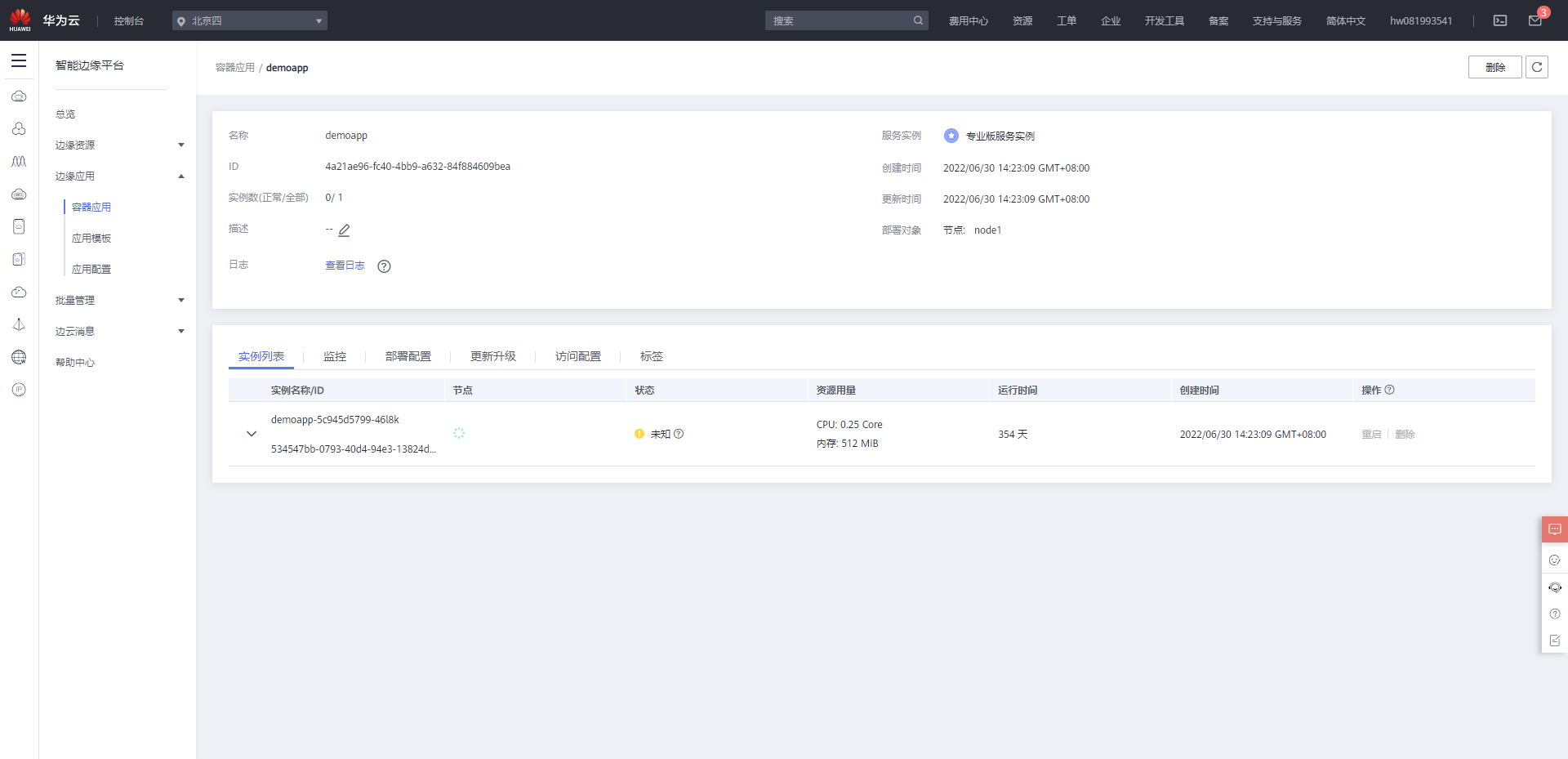This screenshot has height=759, width=1568.
Task: Open the 北京四 region dropdown
Action: click(250, 20)
